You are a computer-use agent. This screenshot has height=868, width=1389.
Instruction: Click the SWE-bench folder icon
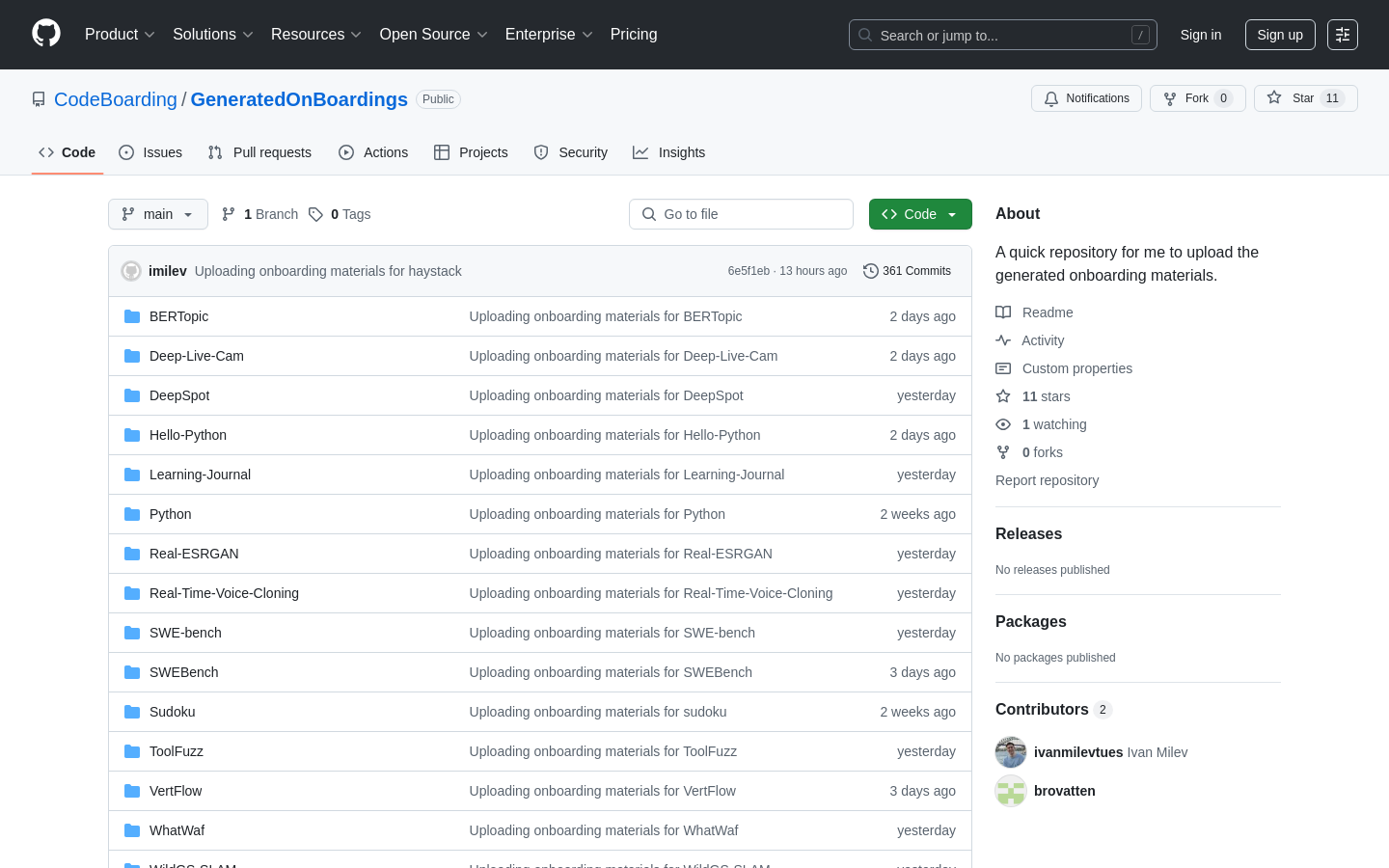point(132,633)
